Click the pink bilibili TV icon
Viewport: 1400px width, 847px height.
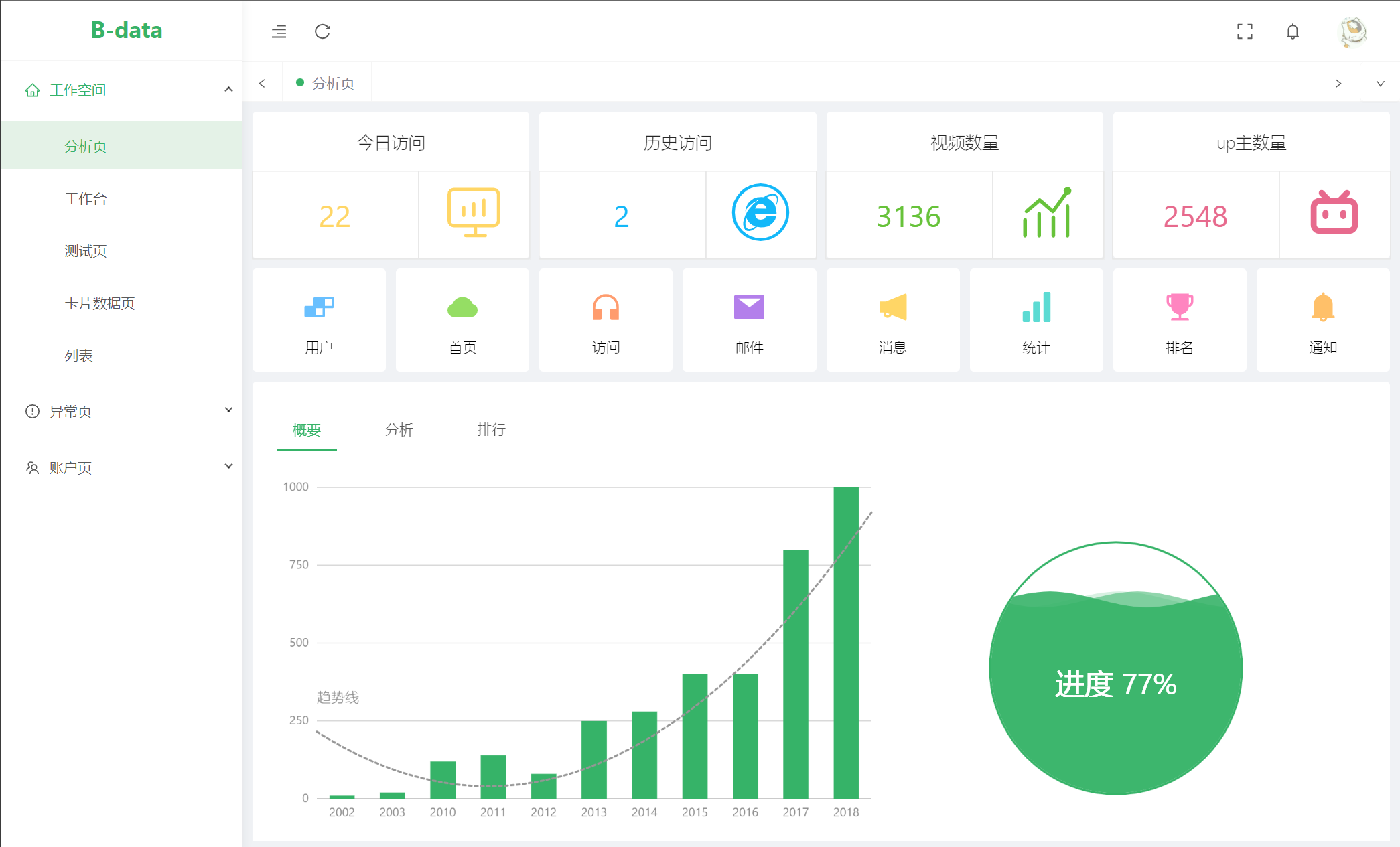[1334, 212]
